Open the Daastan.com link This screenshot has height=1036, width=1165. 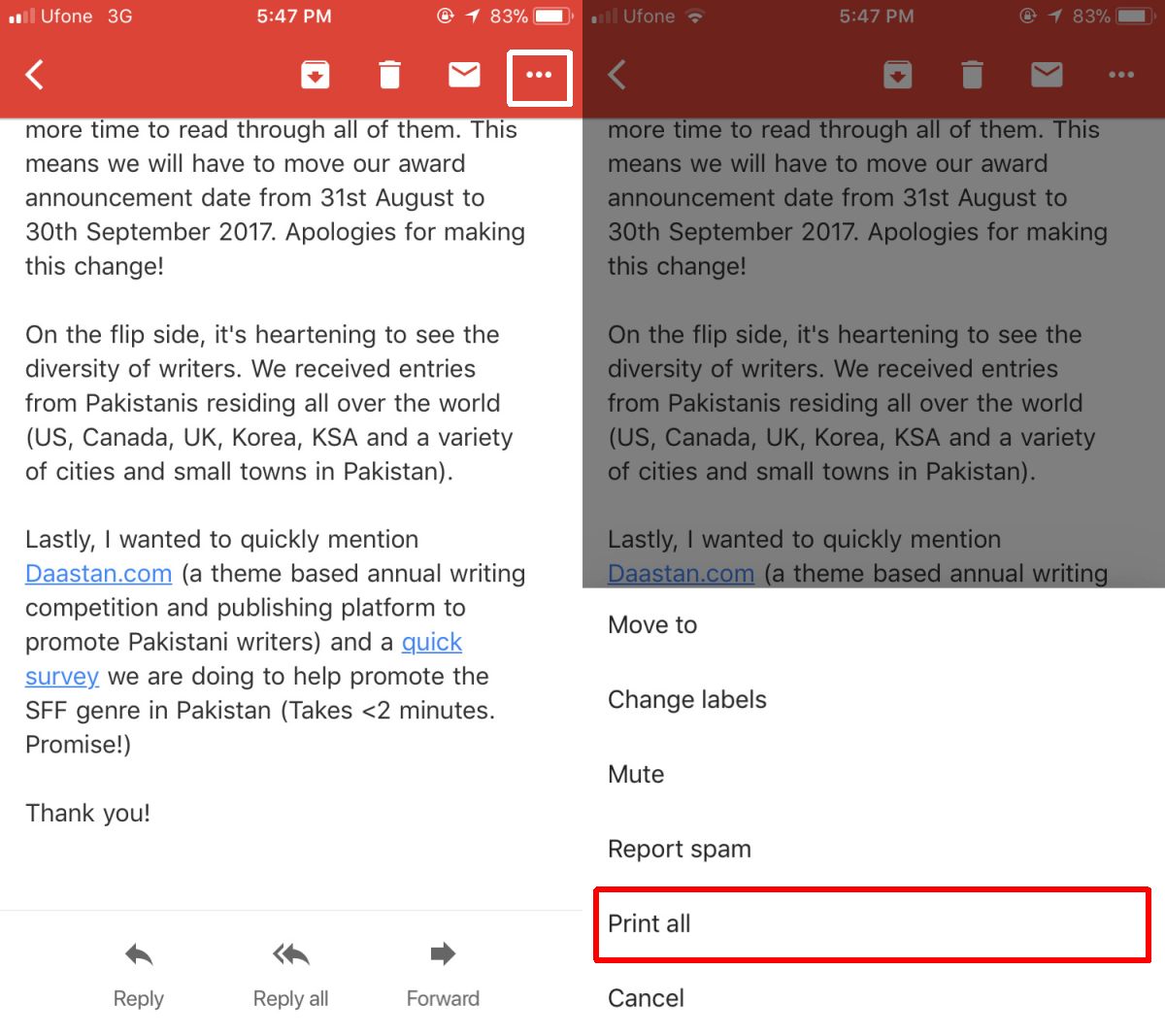point(97,574)
